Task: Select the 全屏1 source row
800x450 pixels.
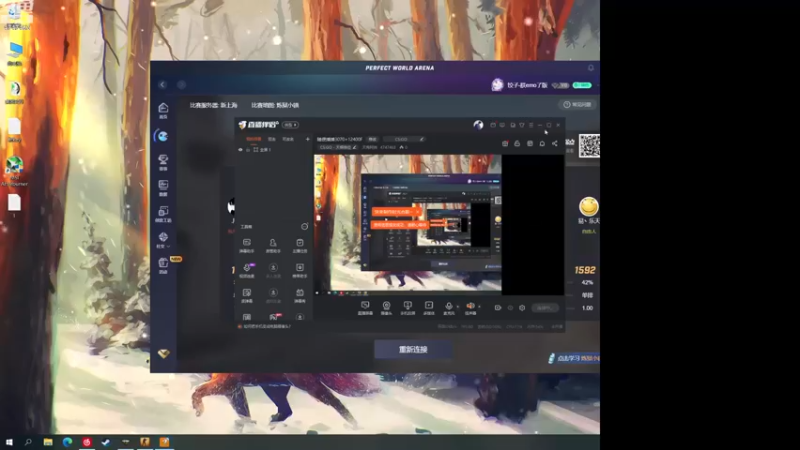Action: click(273, 149)
